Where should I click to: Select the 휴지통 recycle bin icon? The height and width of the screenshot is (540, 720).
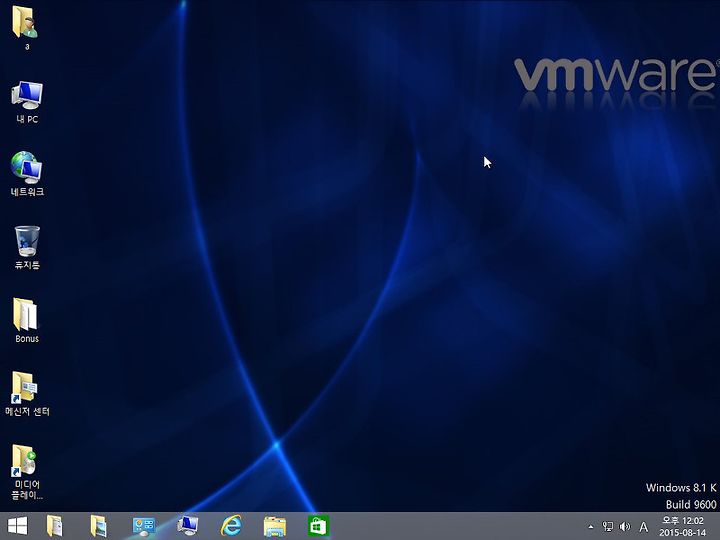click(27, 247)
